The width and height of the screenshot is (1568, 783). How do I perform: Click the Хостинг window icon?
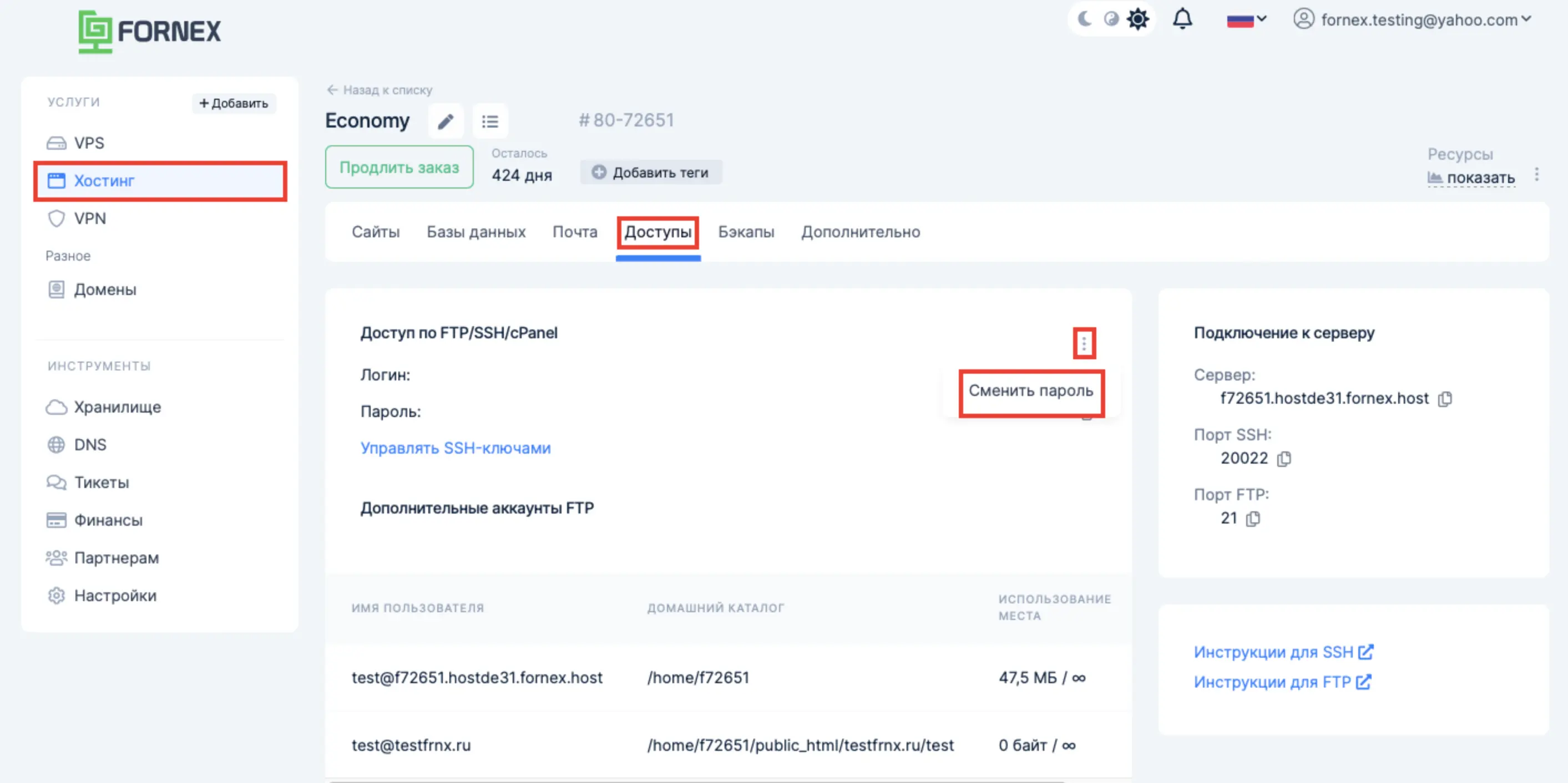click(x=57, y=181)
